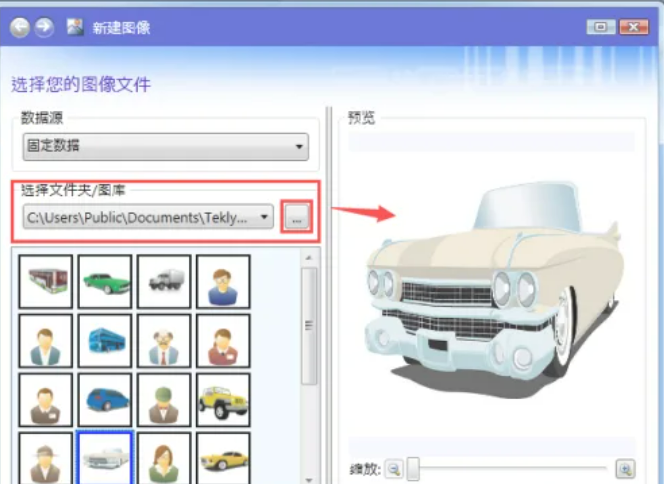Click the 缩放 zoom slider handle
The image size is (664, 484).
point(413,468)
